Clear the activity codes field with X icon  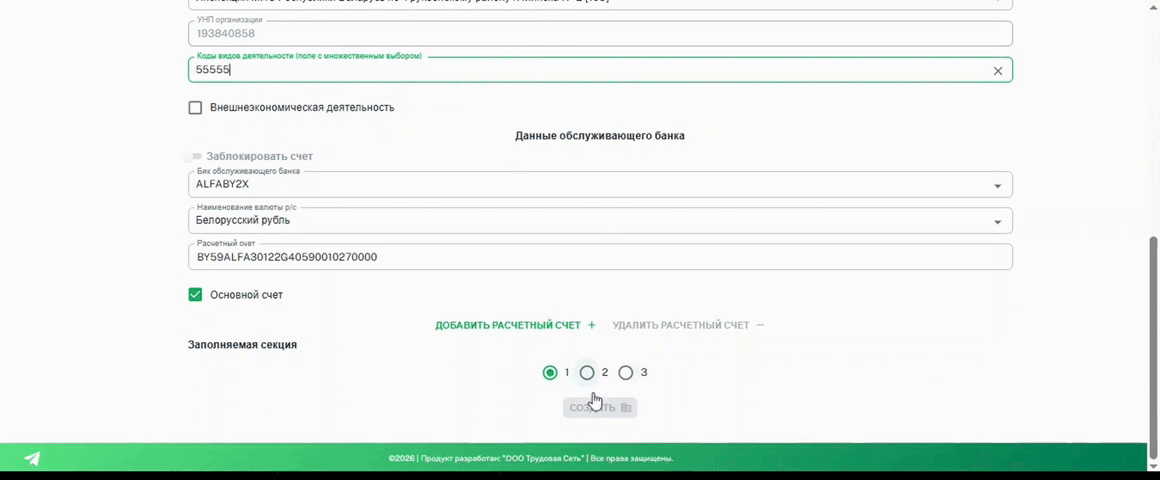(997, 71)
